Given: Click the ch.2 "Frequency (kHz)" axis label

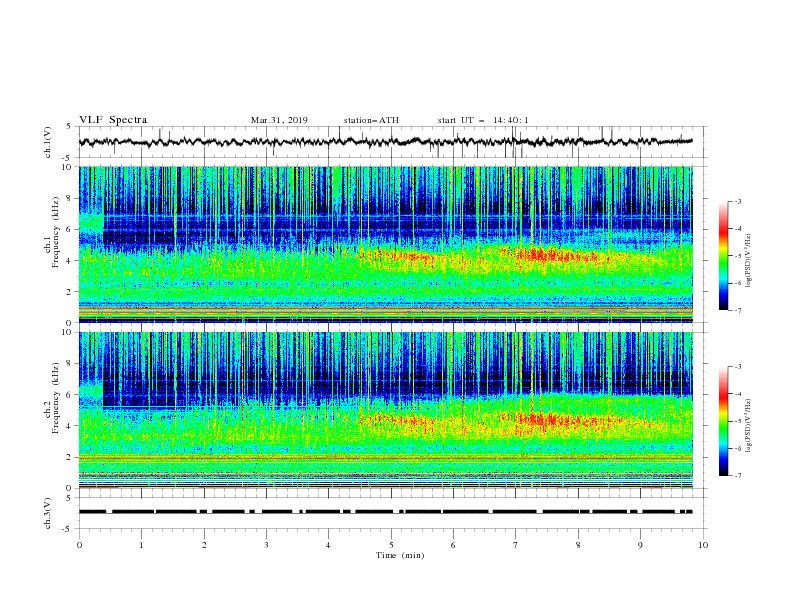Looking at the screenshot, I should [55, 398].
